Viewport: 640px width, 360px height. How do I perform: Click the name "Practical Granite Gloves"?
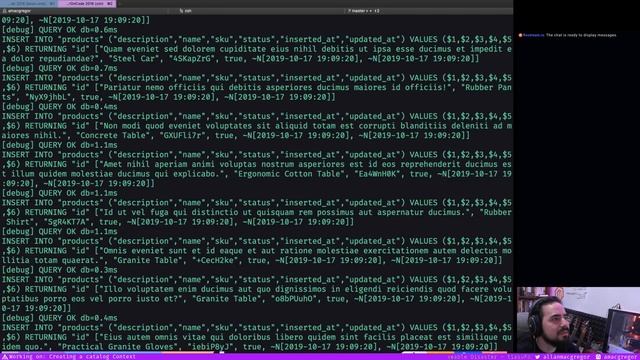[119, 347]
